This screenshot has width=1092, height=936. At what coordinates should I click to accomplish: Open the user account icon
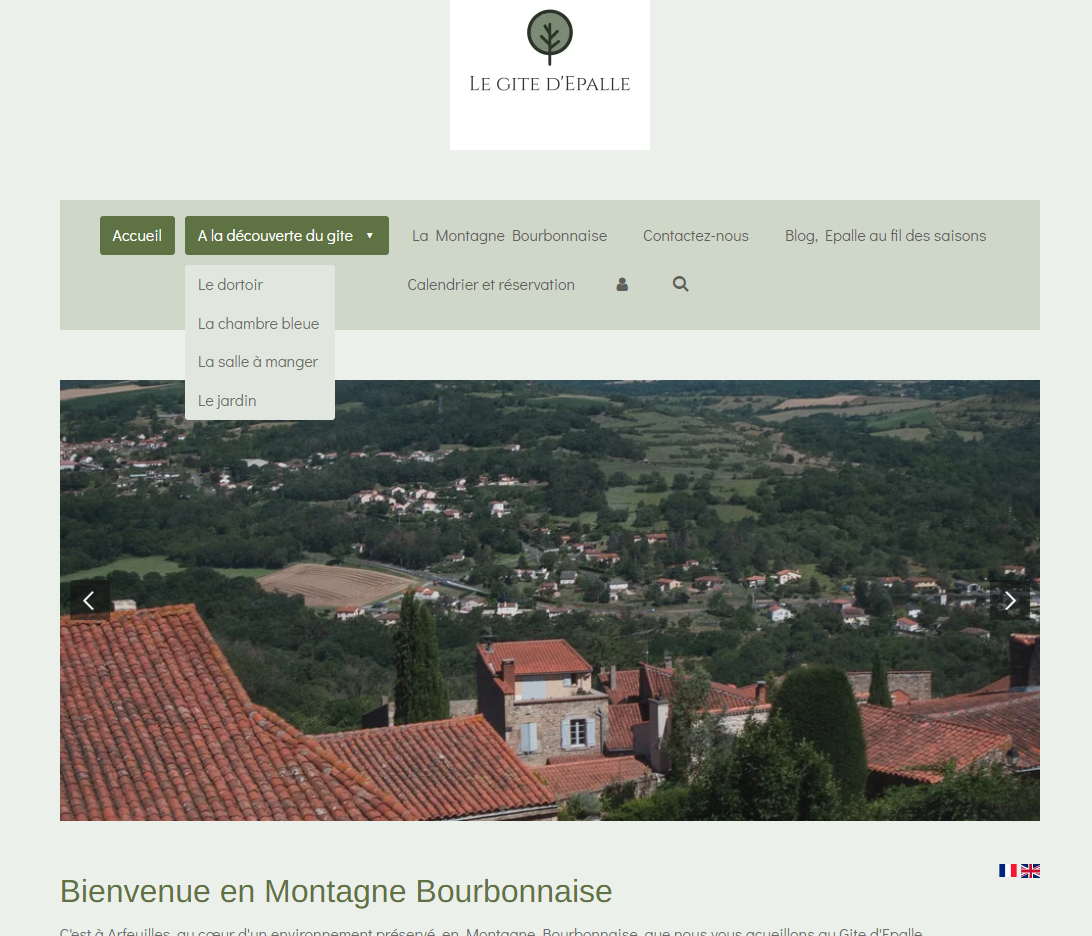point(622,284)
